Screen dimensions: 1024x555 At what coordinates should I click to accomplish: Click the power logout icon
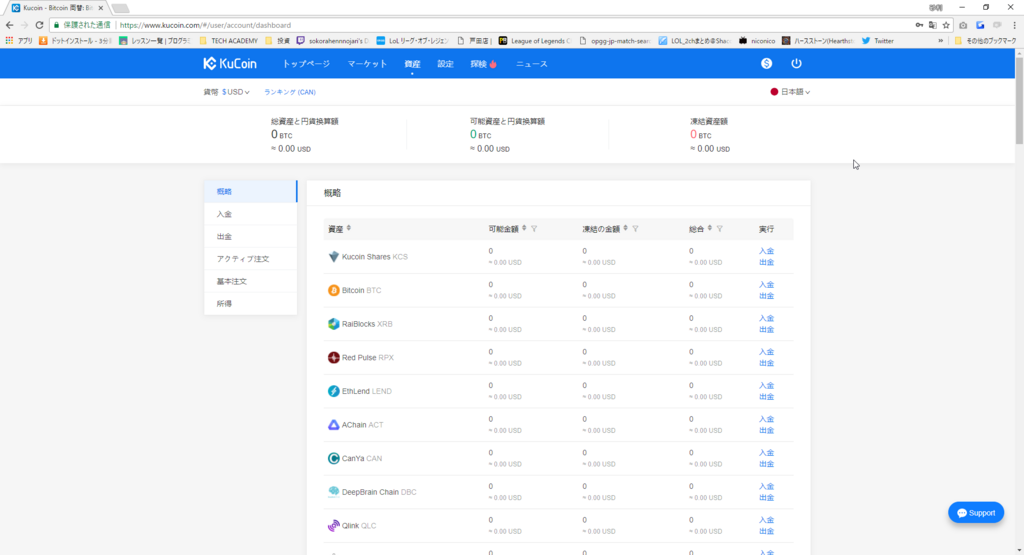click(796, 63)
